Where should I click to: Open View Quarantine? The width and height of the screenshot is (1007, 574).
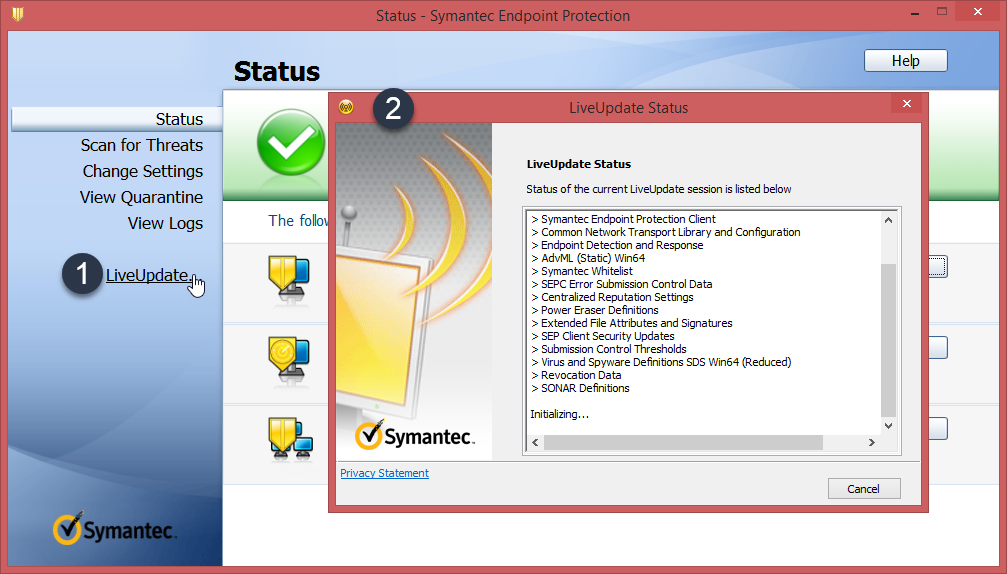[x=141, y=197]
